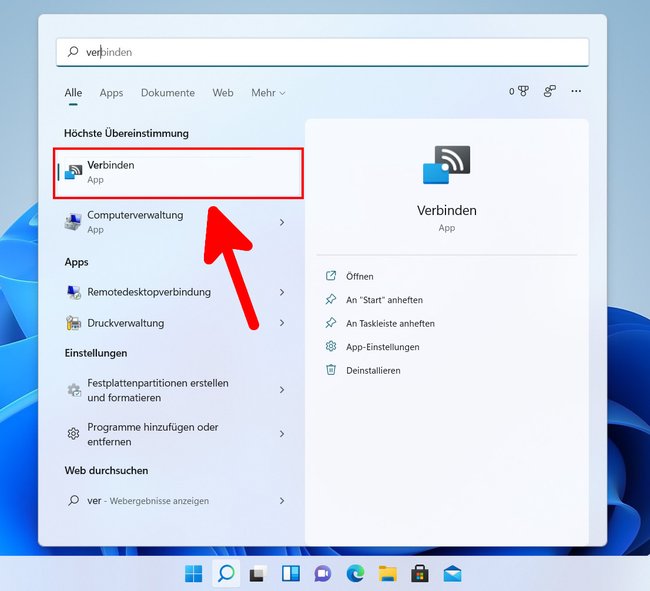Click the account switch people icon
650x591 pixels.
pyautogui.click(x=550, y=91)
